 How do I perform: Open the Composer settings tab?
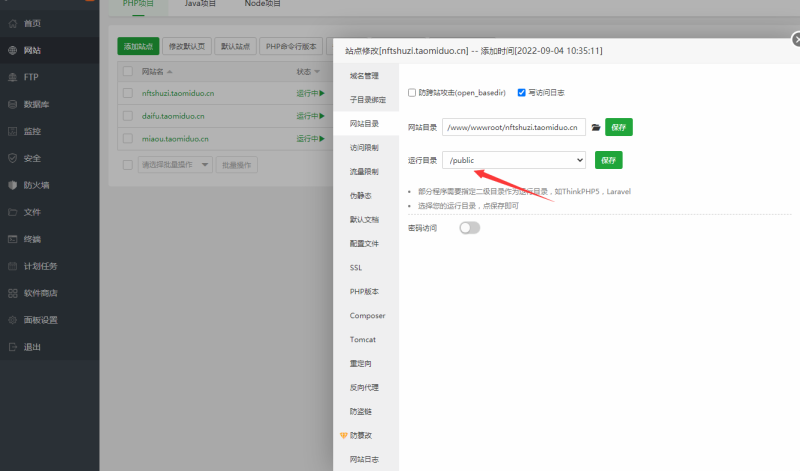367,315
